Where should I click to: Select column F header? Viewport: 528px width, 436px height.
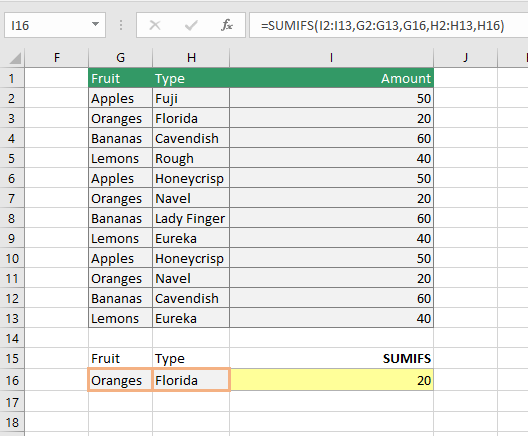pyautogui.click(x=57, y=58)
